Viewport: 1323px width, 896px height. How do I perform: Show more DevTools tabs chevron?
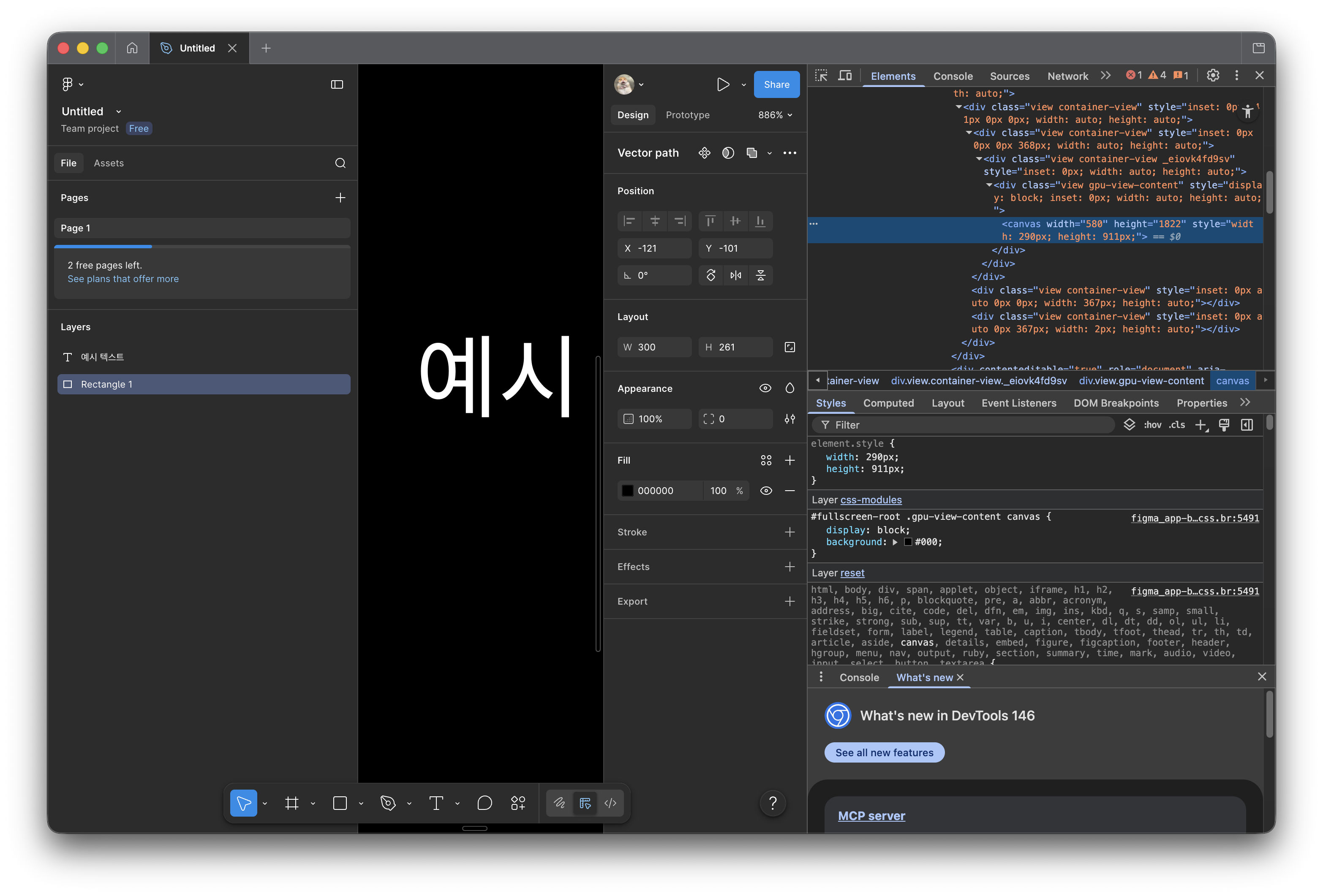click(1105, 76)
